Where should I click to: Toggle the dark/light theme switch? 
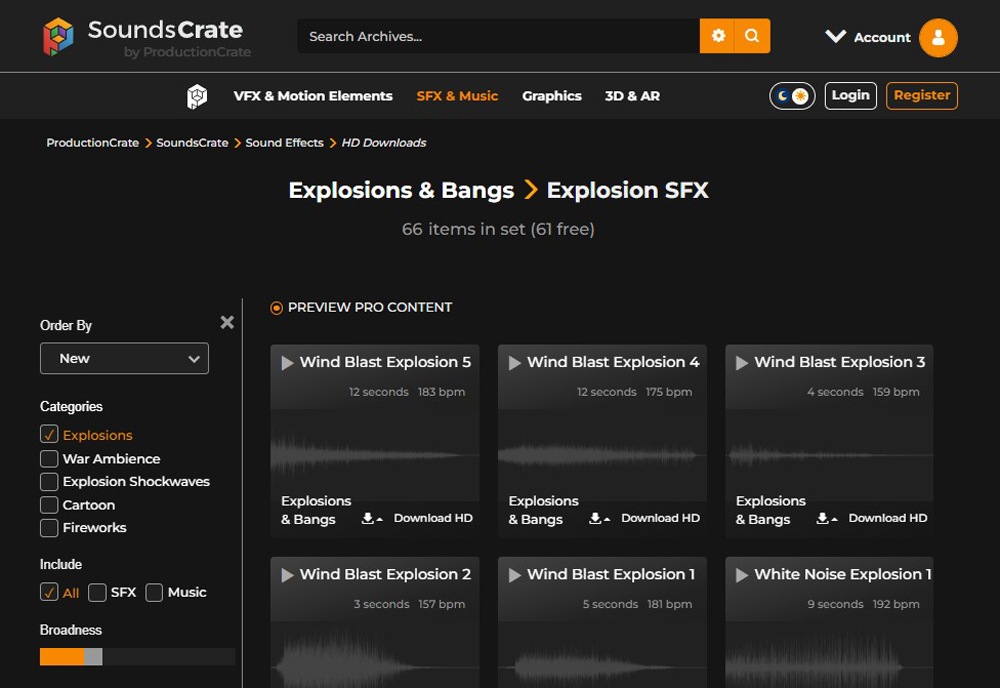click(791, 95)
